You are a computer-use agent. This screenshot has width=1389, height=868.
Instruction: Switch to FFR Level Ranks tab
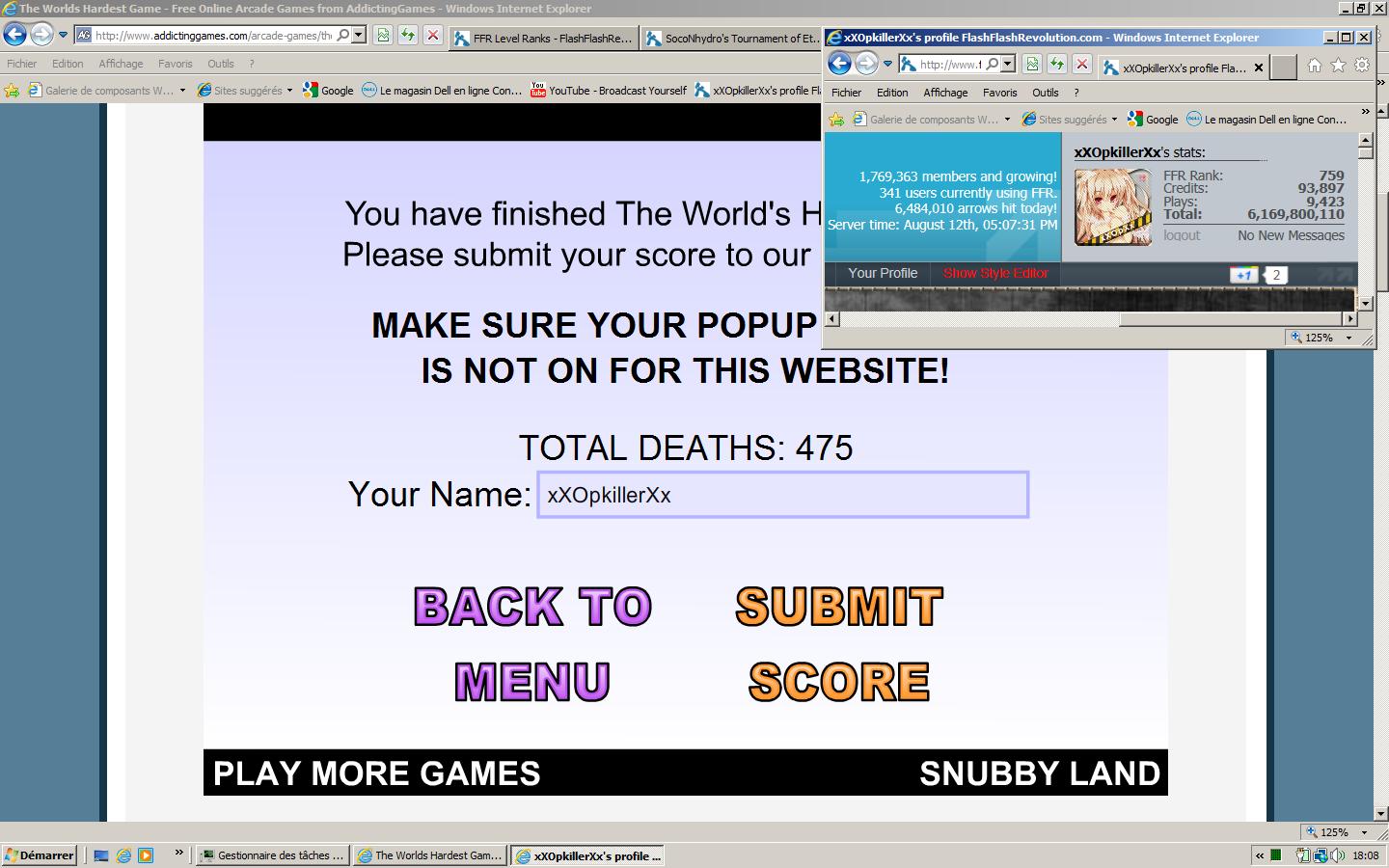542,39
